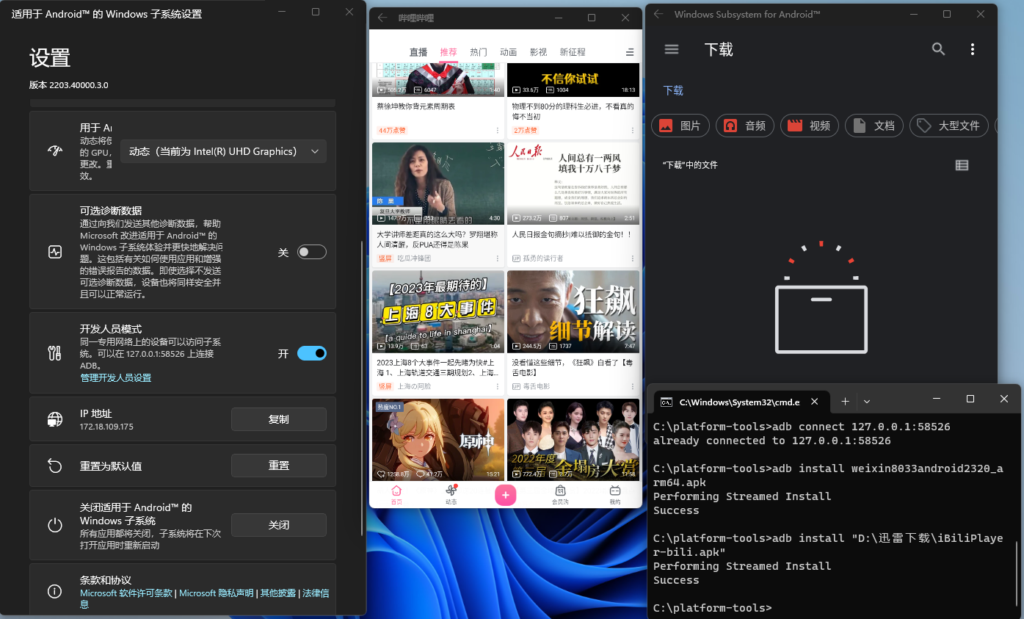
Task: Open Microsoft 隐私声明 link
Action: [216, 593]
